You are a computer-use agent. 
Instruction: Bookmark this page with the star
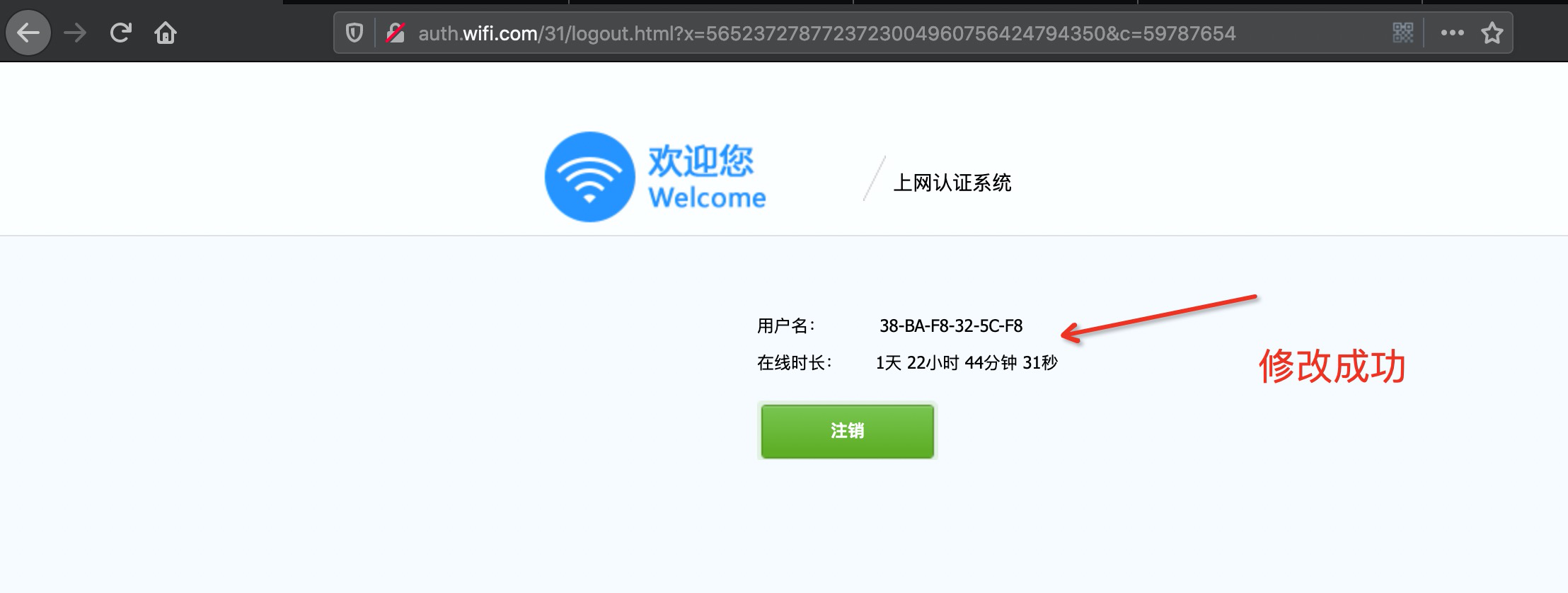point(1492,33)
